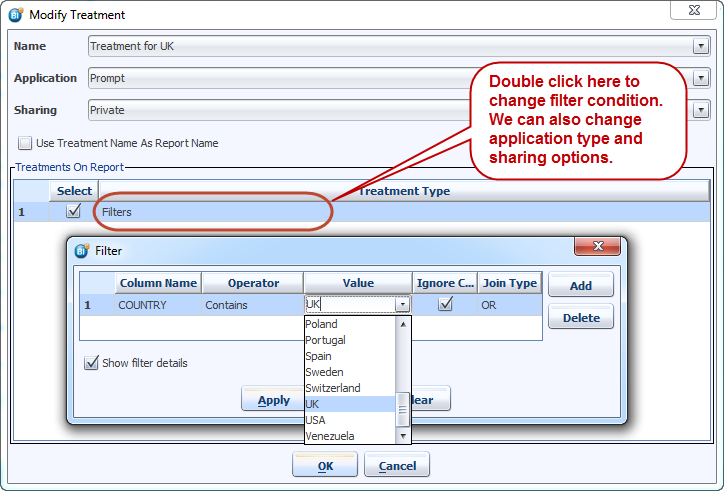This screenshot has height=491, width=724.
Task: Choose Switzerland in the dropdown list
Action: pyautogui.click(x=333, y=388)
